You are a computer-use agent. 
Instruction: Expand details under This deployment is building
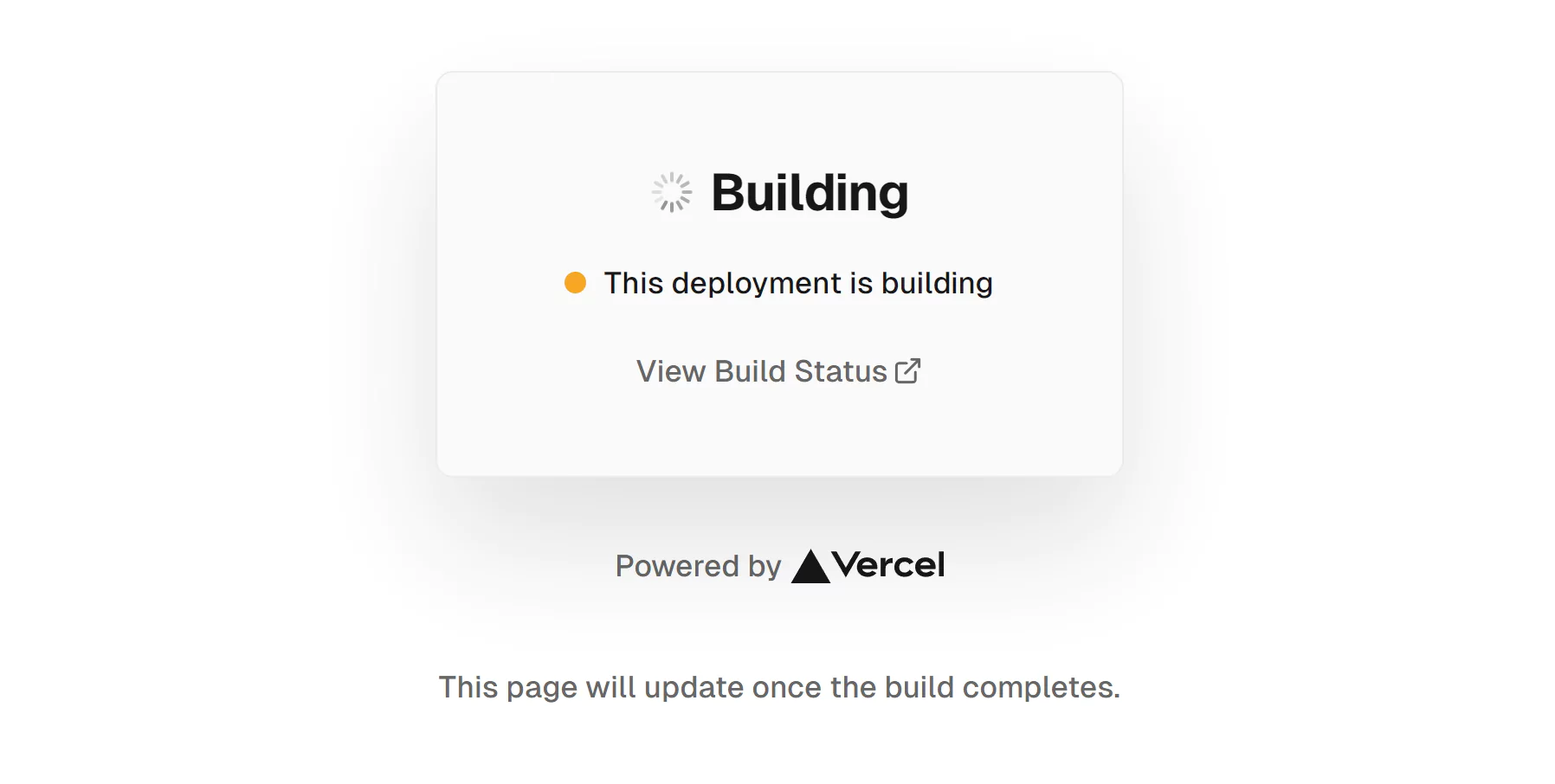click(x=798, y=282)
